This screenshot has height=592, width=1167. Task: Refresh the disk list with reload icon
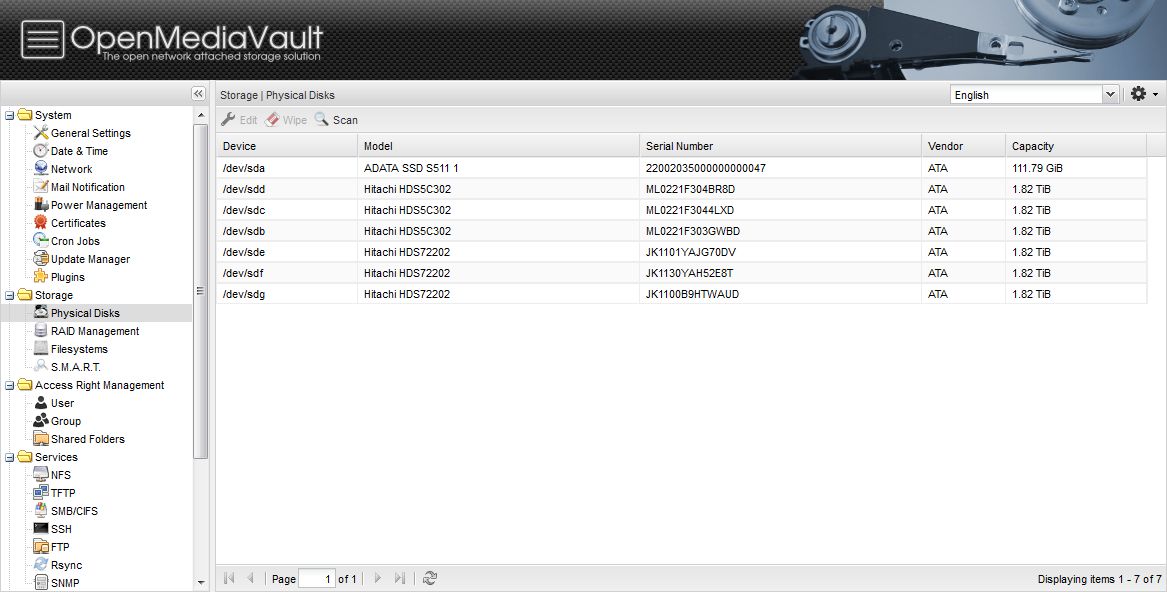tap(429, 578)
